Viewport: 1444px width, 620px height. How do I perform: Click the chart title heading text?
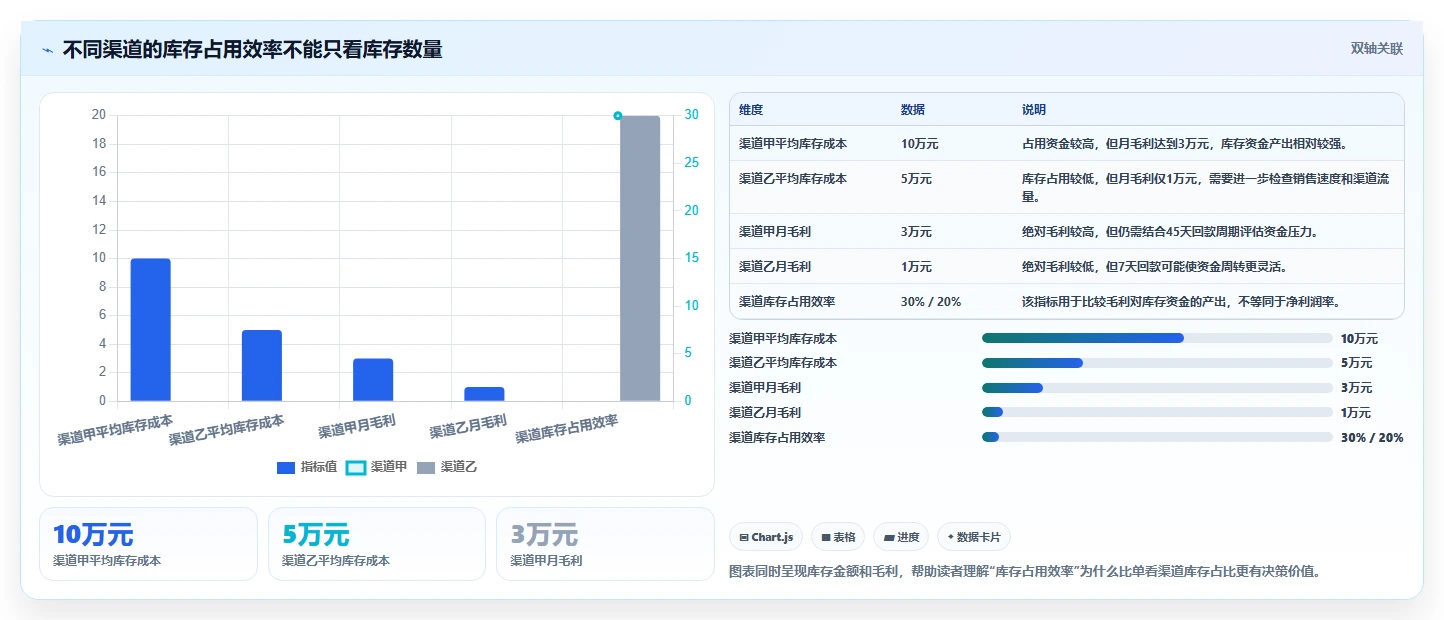click(x=252, y=49)
